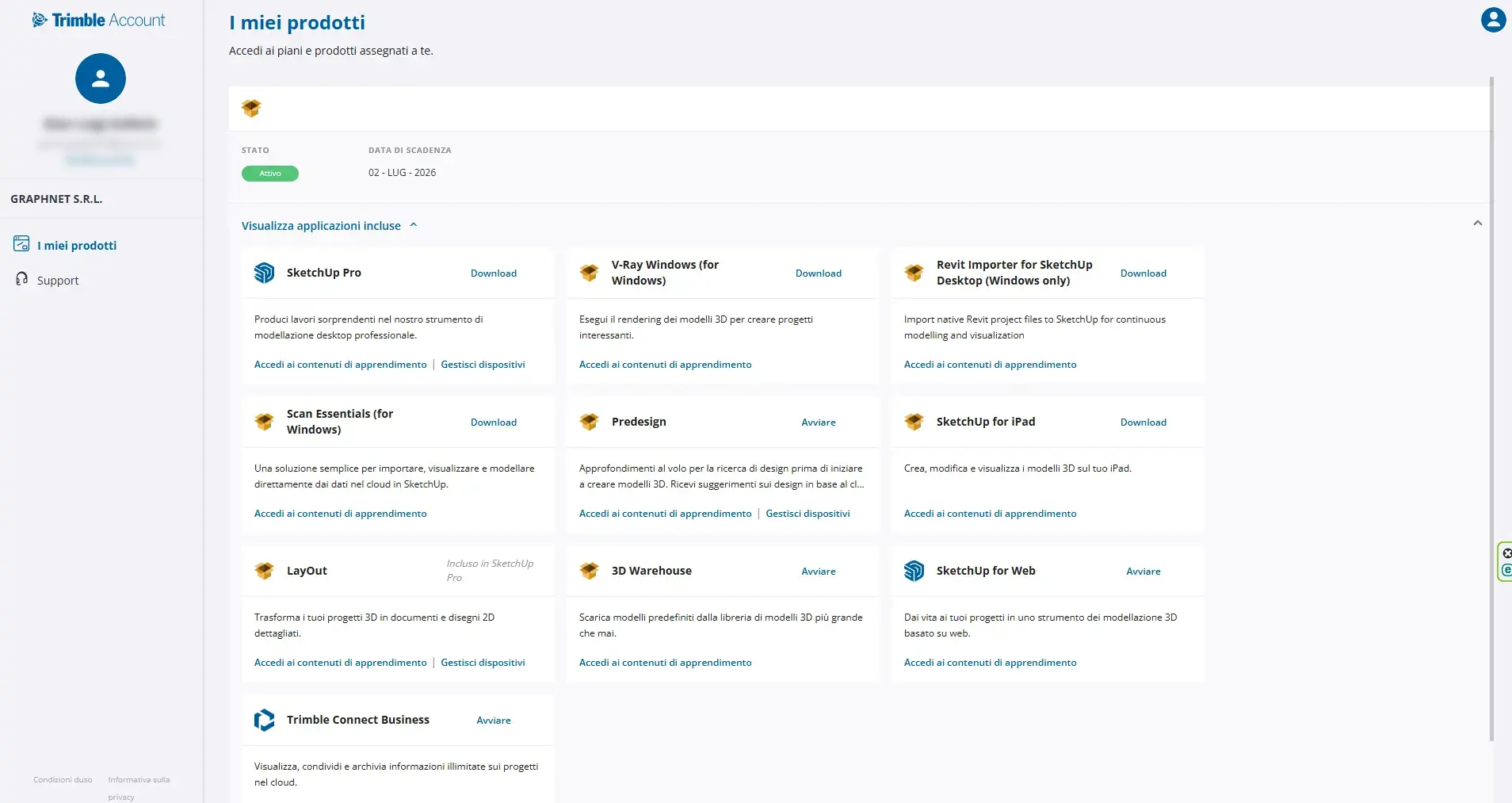Click the I miei prodotti sidebar icon
This screenshot has width=1512, height=803.
coord(21,244)
